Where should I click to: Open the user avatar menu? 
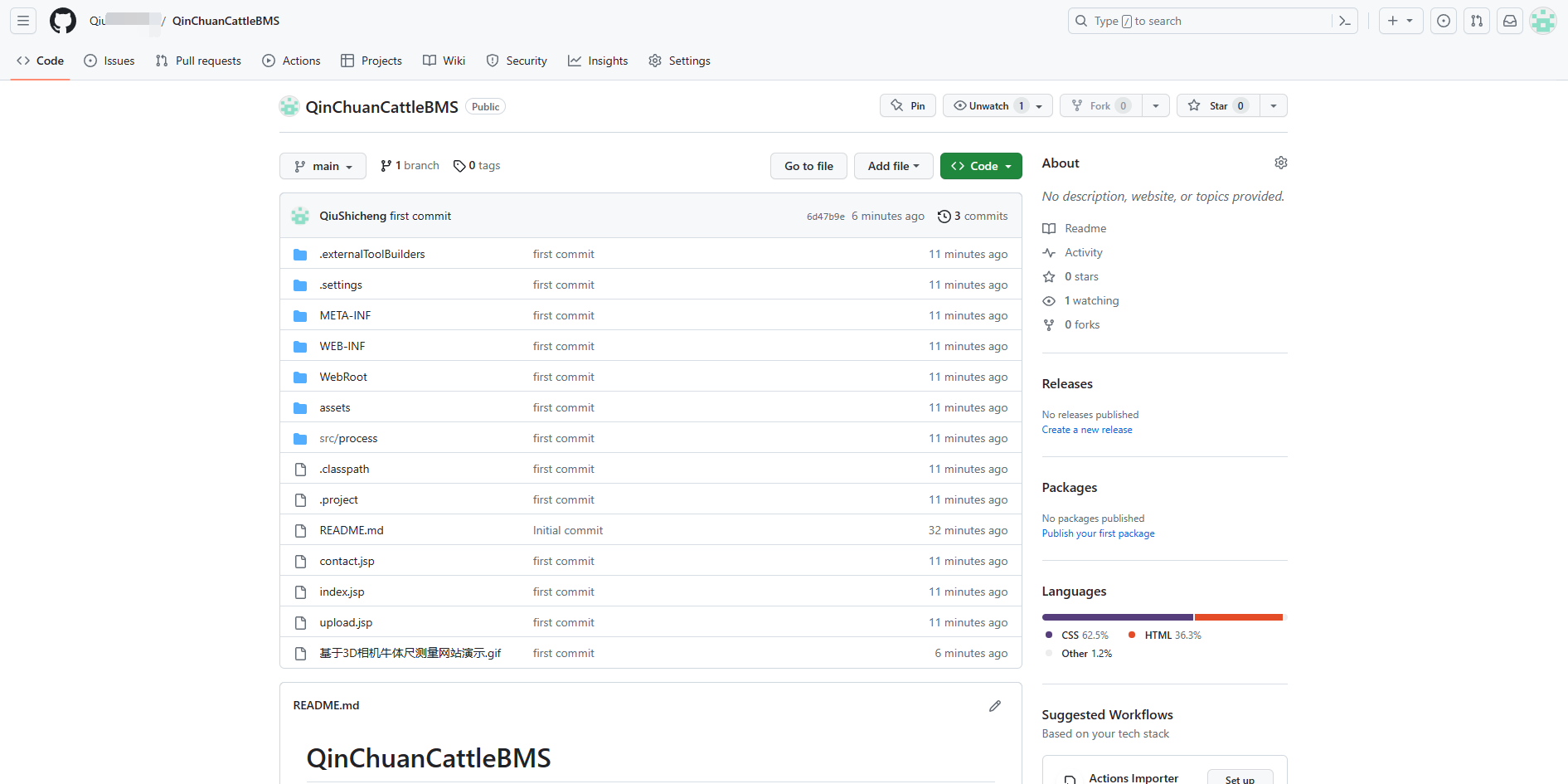tap(1543, 21)
